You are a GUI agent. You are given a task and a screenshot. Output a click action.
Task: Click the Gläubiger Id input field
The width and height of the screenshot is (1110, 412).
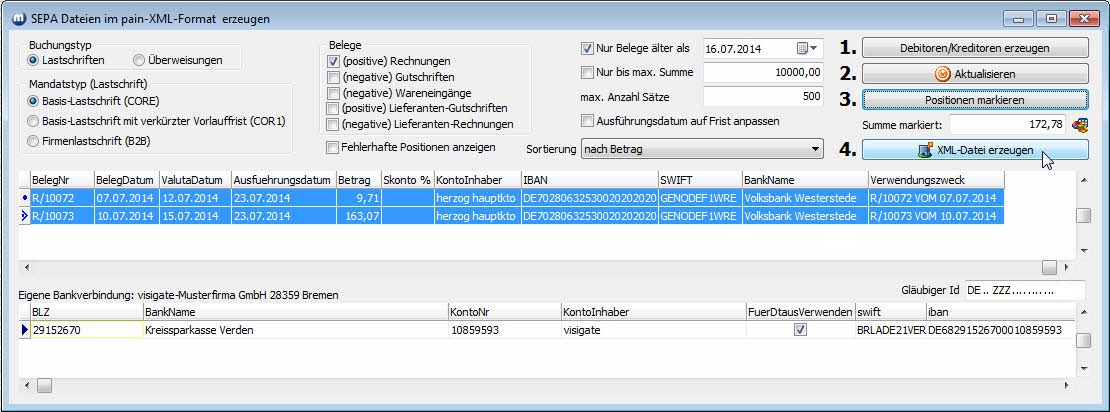[1023, 290]
